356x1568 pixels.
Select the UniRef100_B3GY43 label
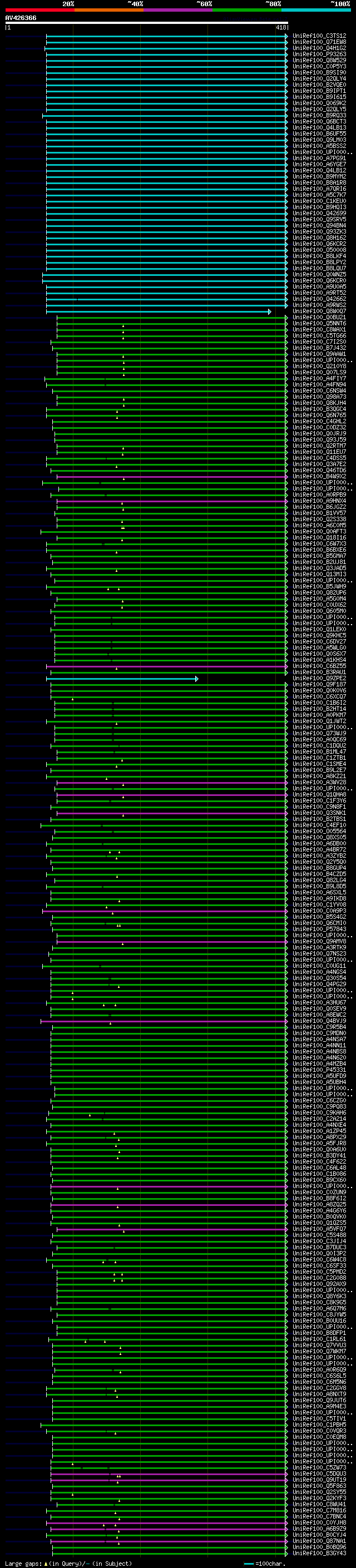(x=319, y=1553)
